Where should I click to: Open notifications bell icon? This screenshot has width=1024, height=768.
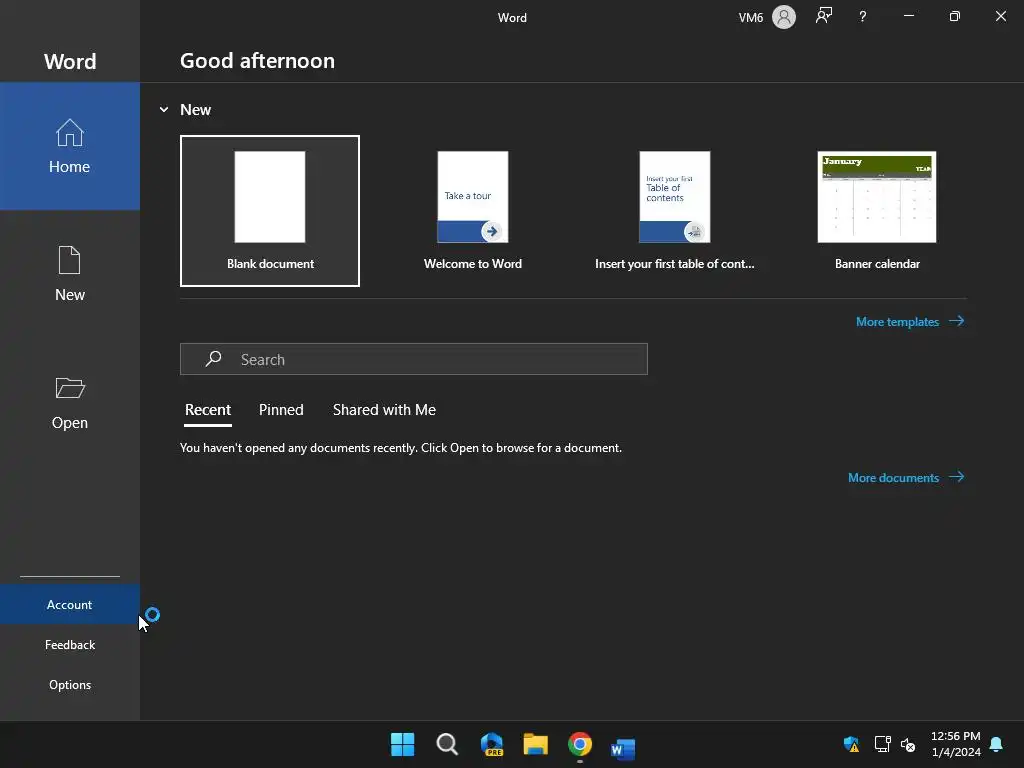point(997,744)
